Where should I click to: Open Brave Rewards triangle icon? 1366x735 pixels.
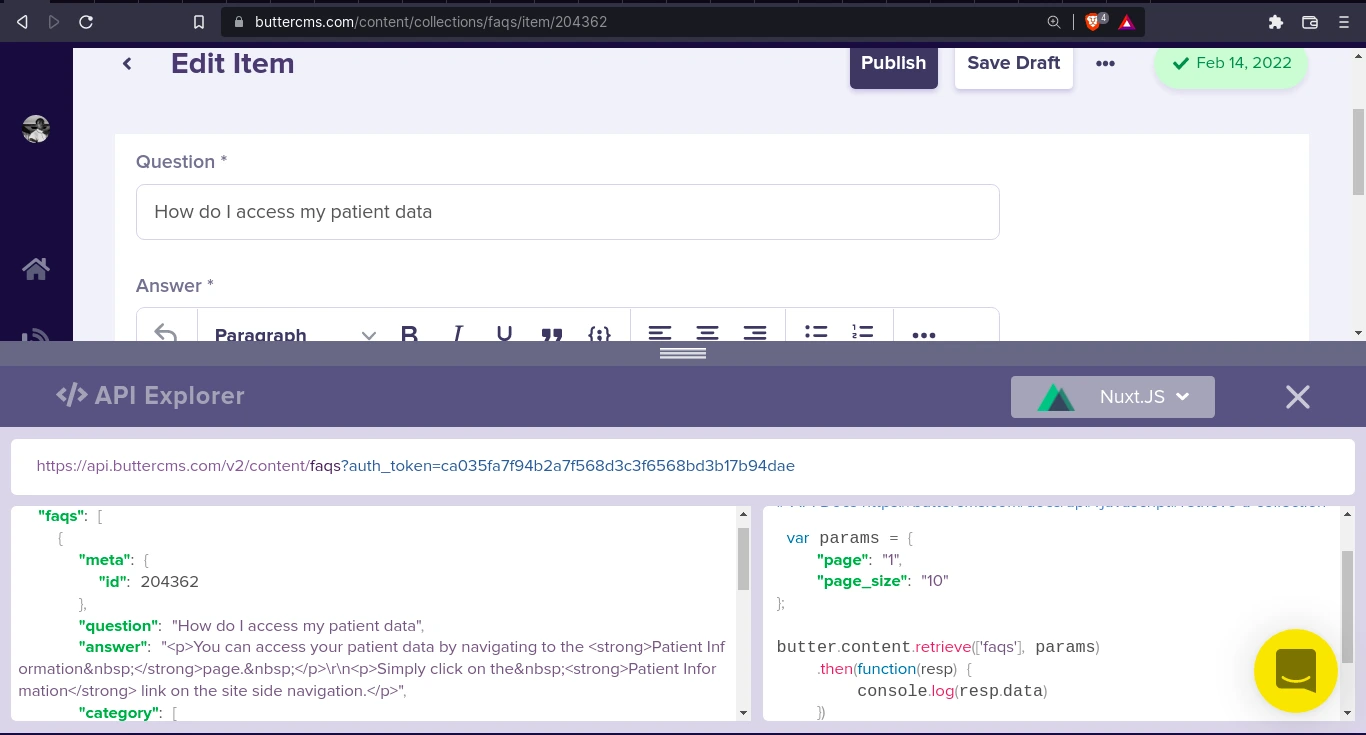point(1127,21)
